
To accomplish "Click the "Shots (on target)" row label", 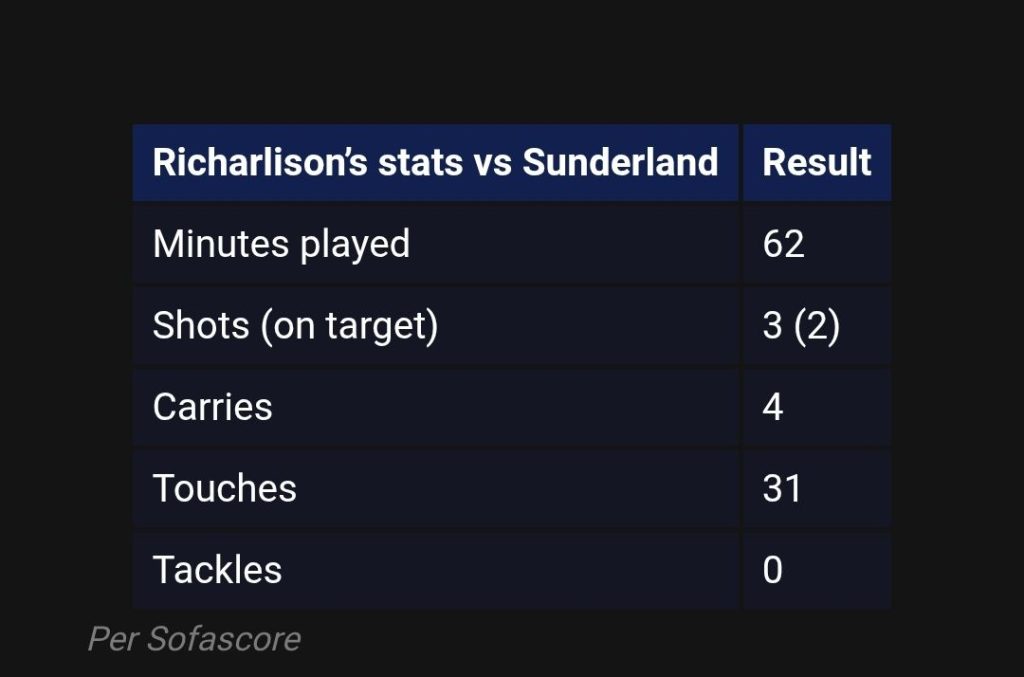I will [x=295, y=326].
